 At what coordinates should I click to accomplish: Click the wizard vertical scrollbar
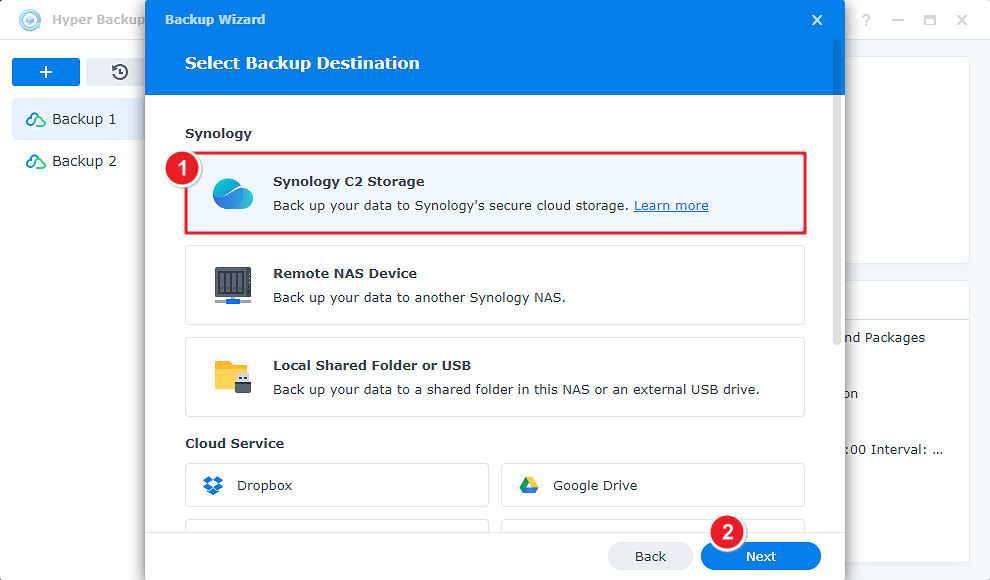click(x=837, y=192)
